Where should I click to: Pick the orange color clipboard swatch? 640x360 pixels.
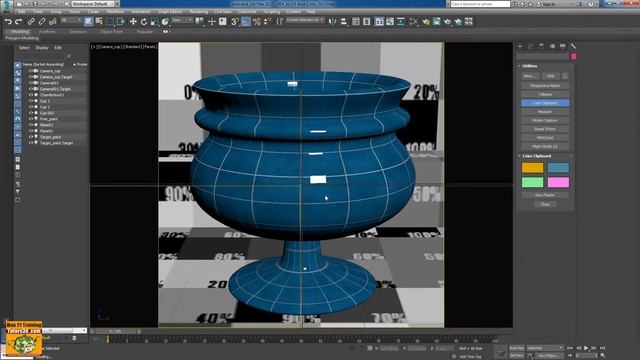click(533, 168)
